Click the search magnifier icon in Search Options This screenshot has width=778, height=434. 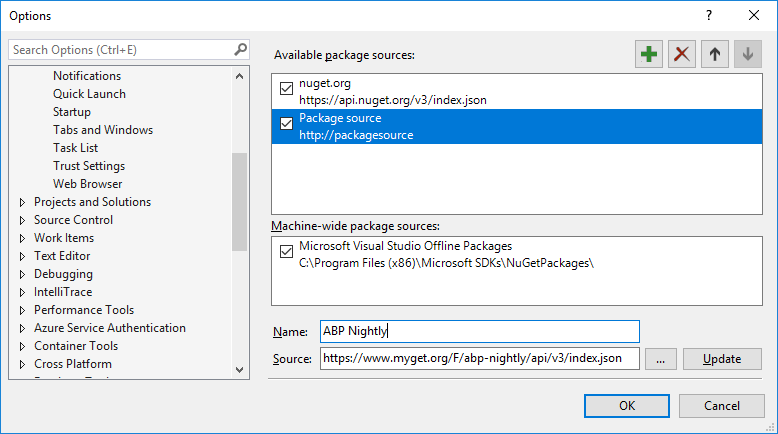pos(240,49)
